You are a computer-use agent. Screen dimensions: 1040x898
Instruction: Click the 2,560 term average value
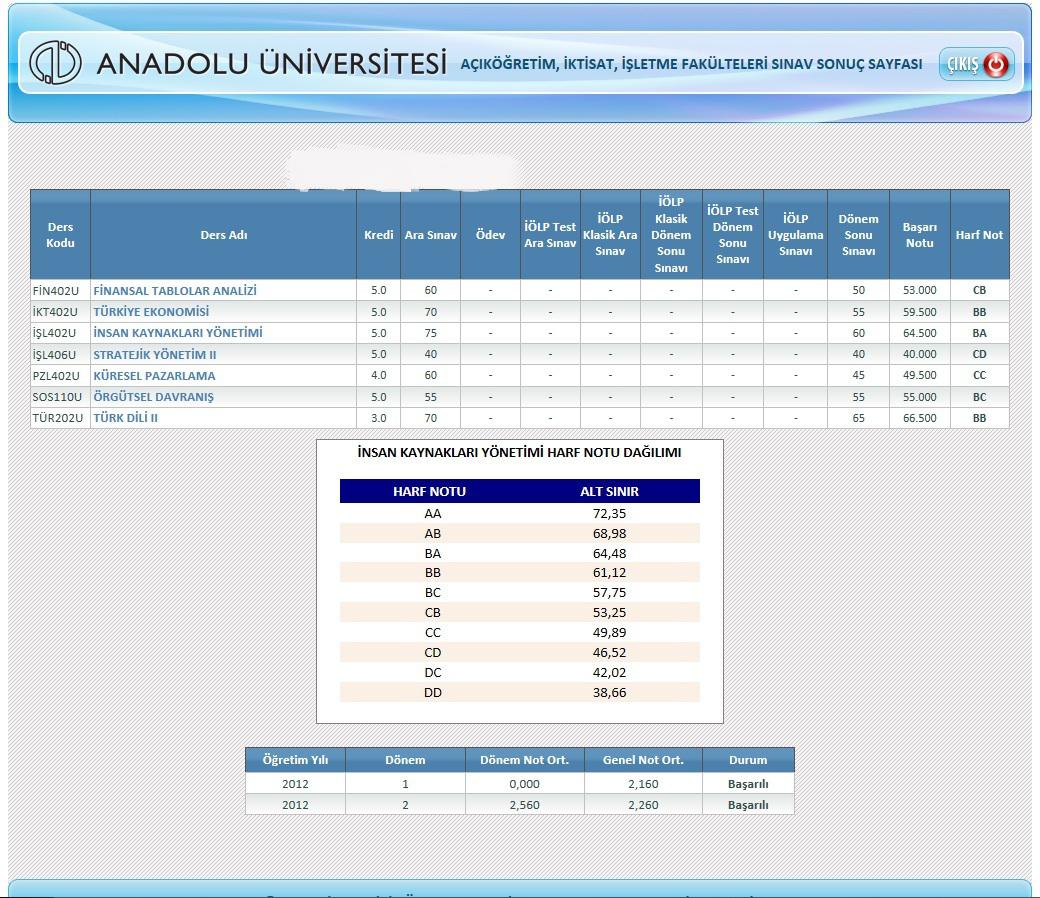525,804
